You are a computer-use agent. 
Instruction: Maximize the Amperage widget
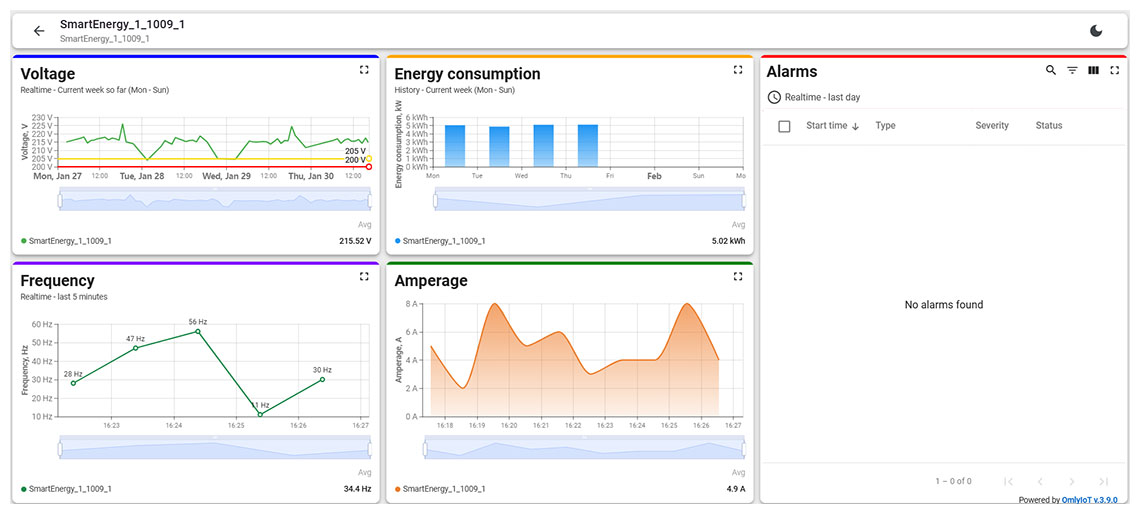click(x=738, y=277)
